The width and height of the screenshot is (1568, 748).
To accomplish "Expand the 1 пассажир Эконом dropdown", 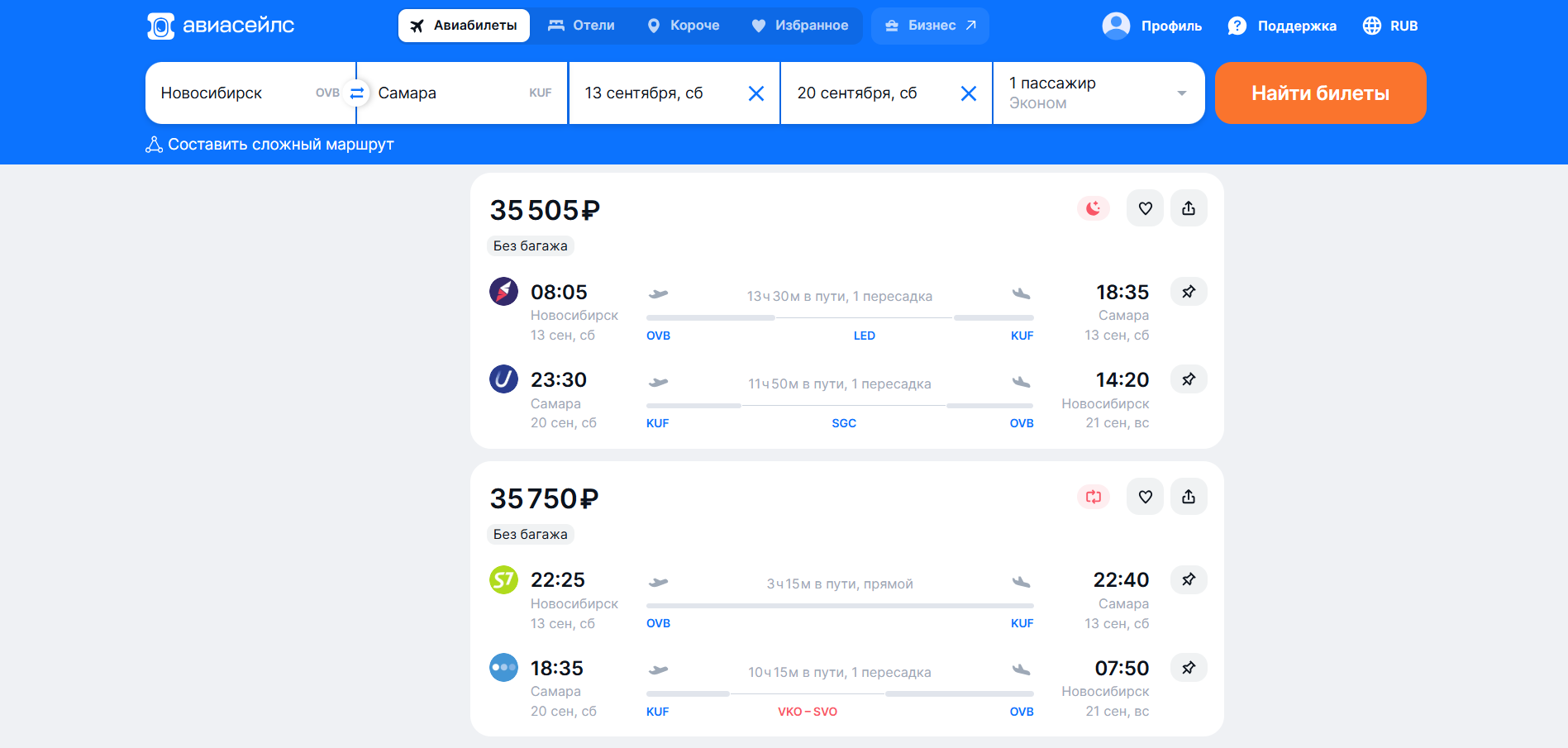I will pyautogui.click(x=1099, y=93).
